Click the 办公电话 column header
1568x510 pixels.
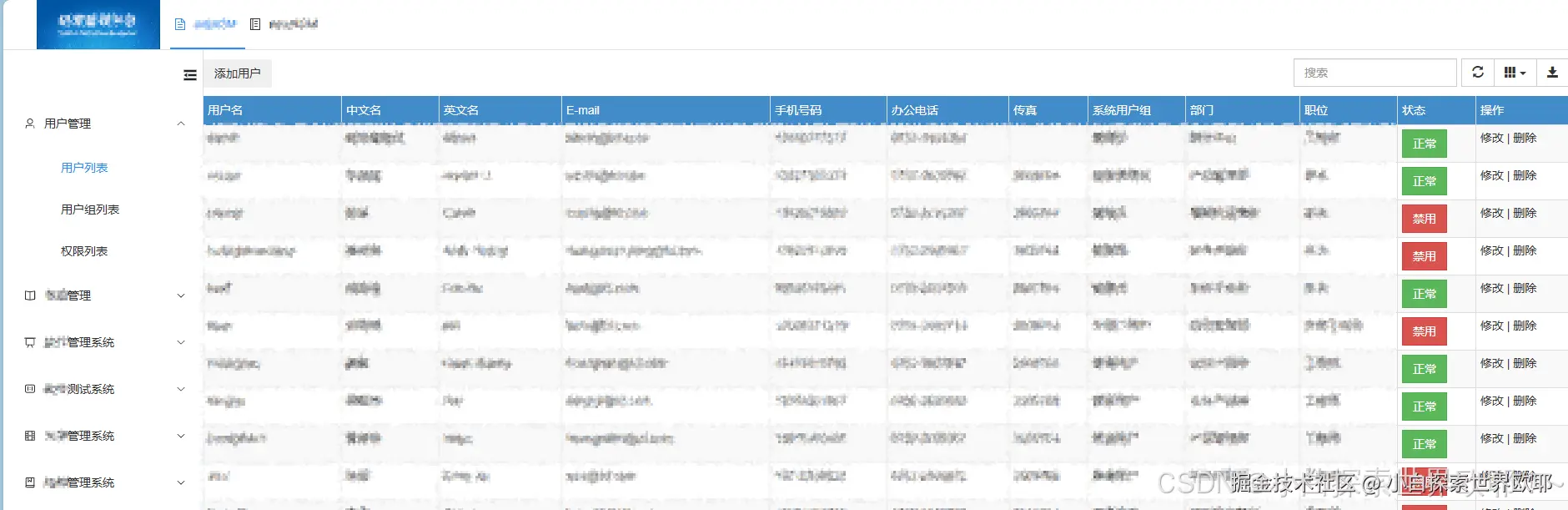click(948, 110)
